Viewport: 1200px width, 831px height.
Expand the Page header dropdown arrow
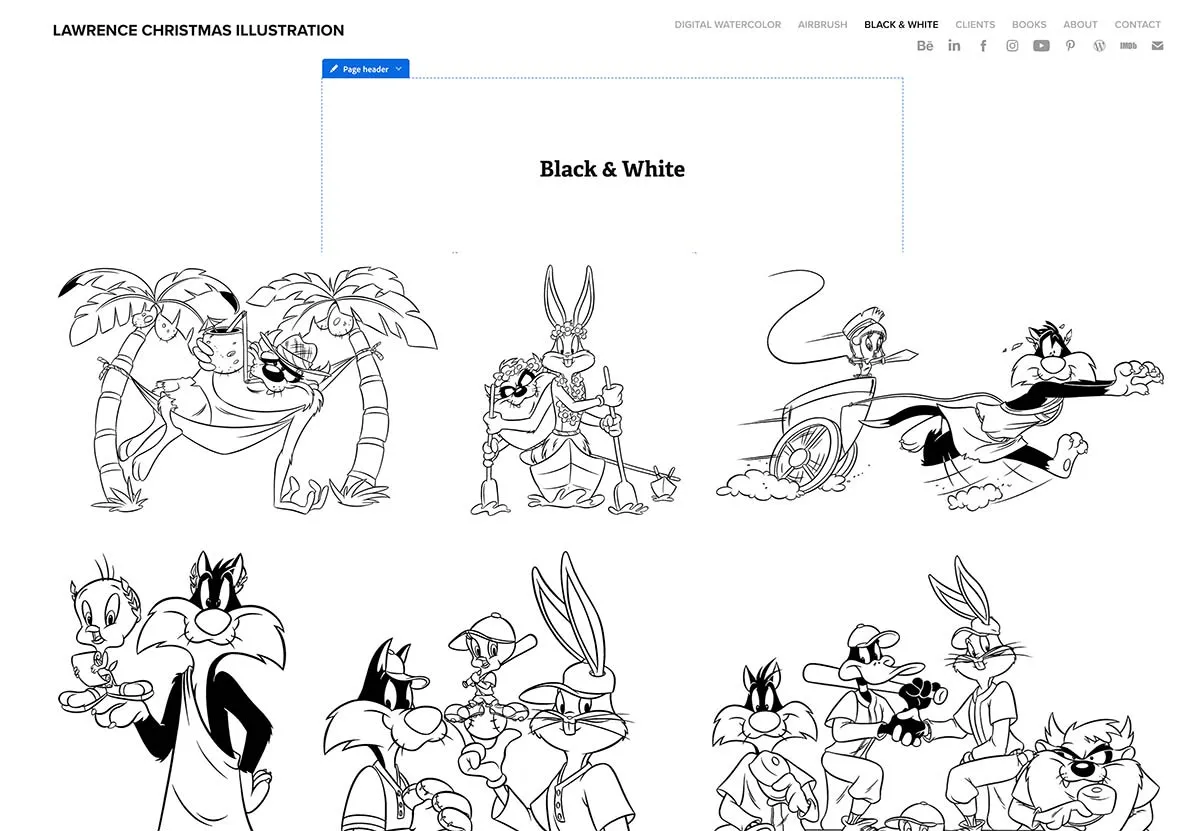[399, 69]
